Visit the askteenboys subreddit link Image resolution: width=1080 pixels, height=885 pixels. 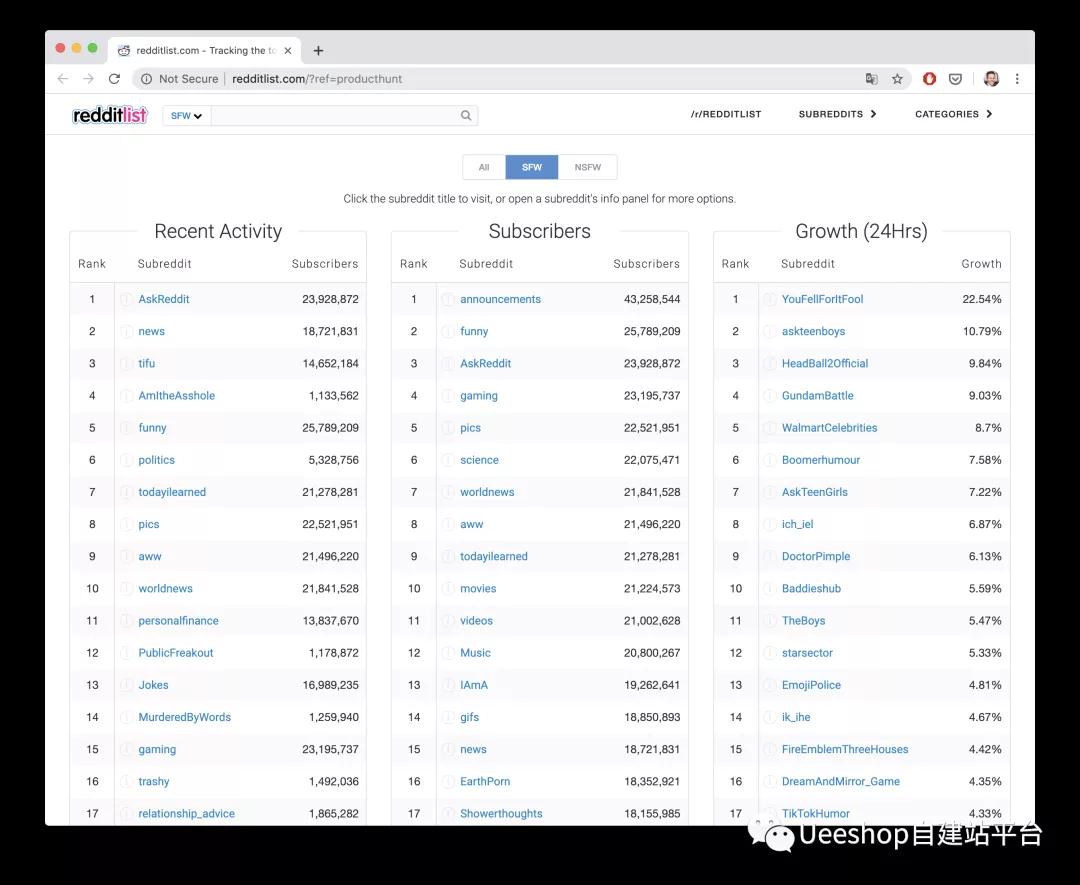(813, 331)
